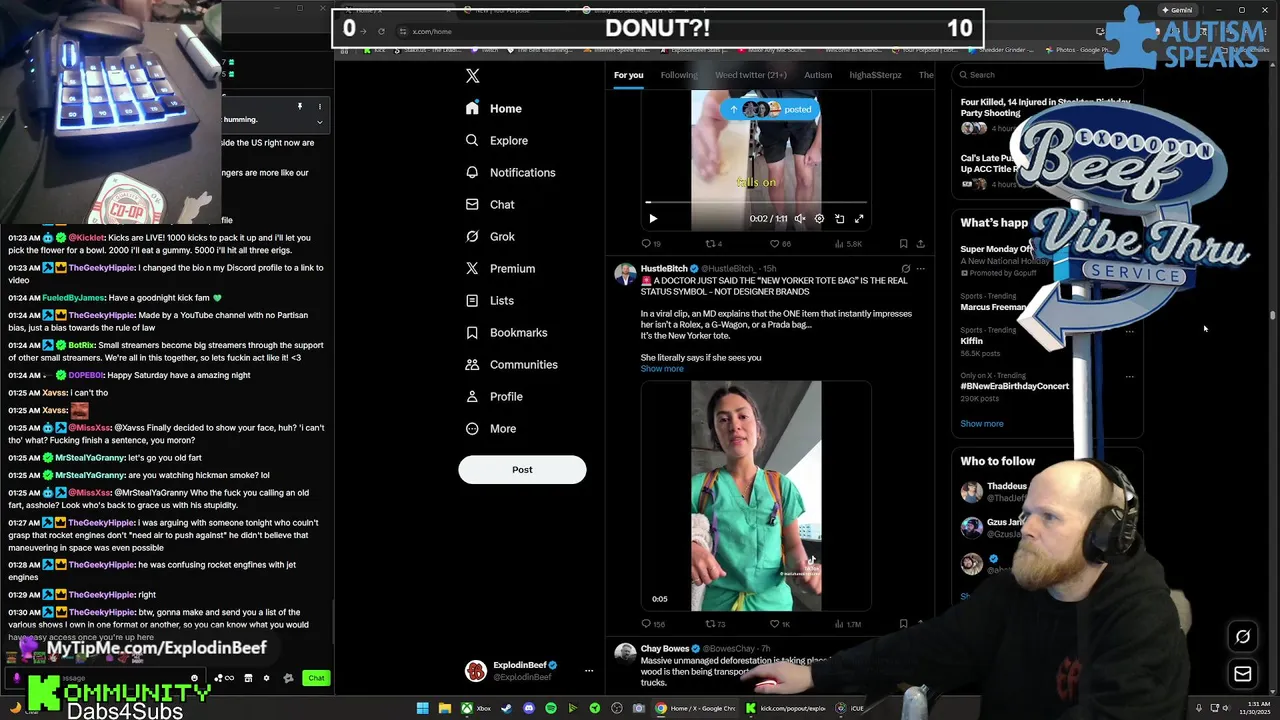Open more options for #BNewEraBirthdayConcert trend
This screenshot has width=1280, height=720.
[x=1129, y=377]
